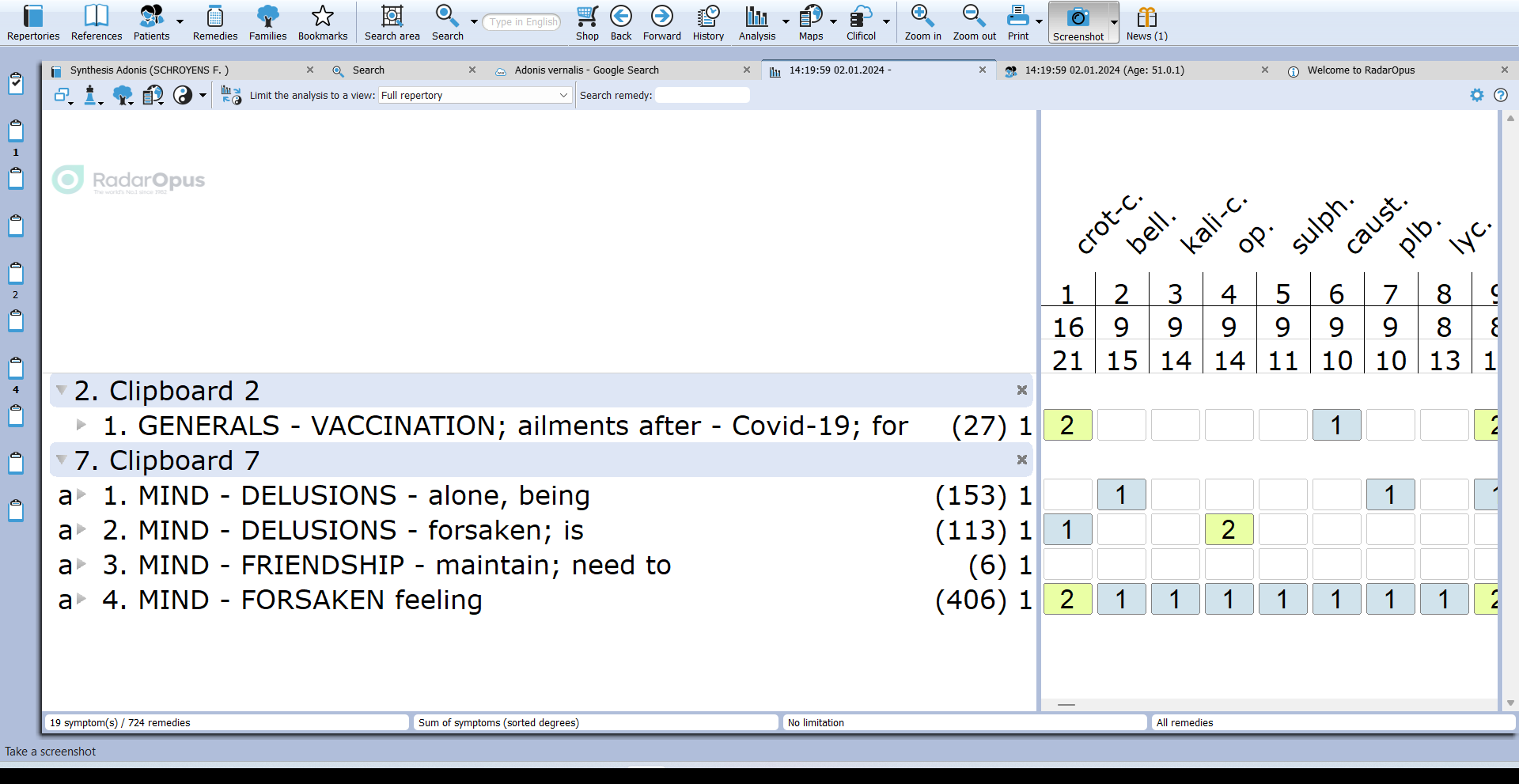Image resolution: width=1519 pixels, height=784 pixels.
Task: Open Bookmarks star icon
Action: coord(322,22)
